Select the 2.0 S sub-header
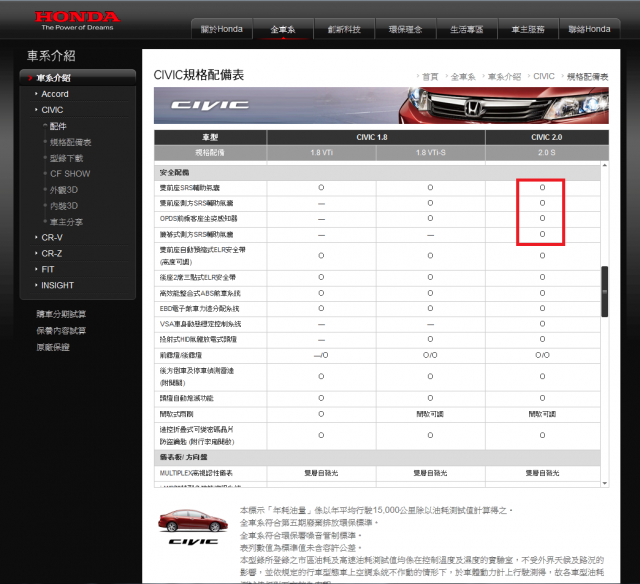Screen dimensions: 640x584 point(547,153)
